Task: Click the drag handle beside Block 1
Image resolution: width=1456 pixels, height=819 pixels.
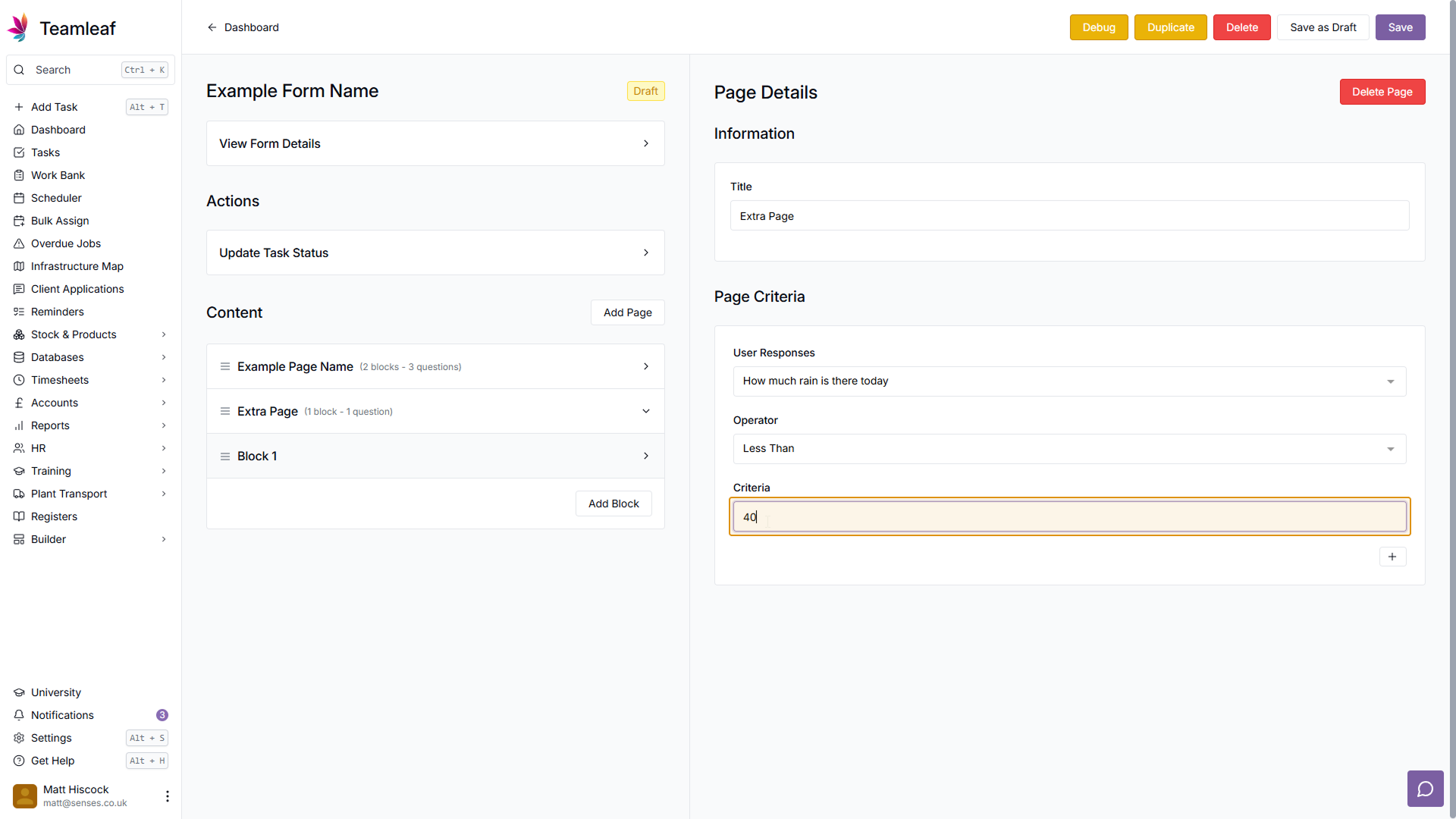Action: pyautogui.click(x=225, y=457)
